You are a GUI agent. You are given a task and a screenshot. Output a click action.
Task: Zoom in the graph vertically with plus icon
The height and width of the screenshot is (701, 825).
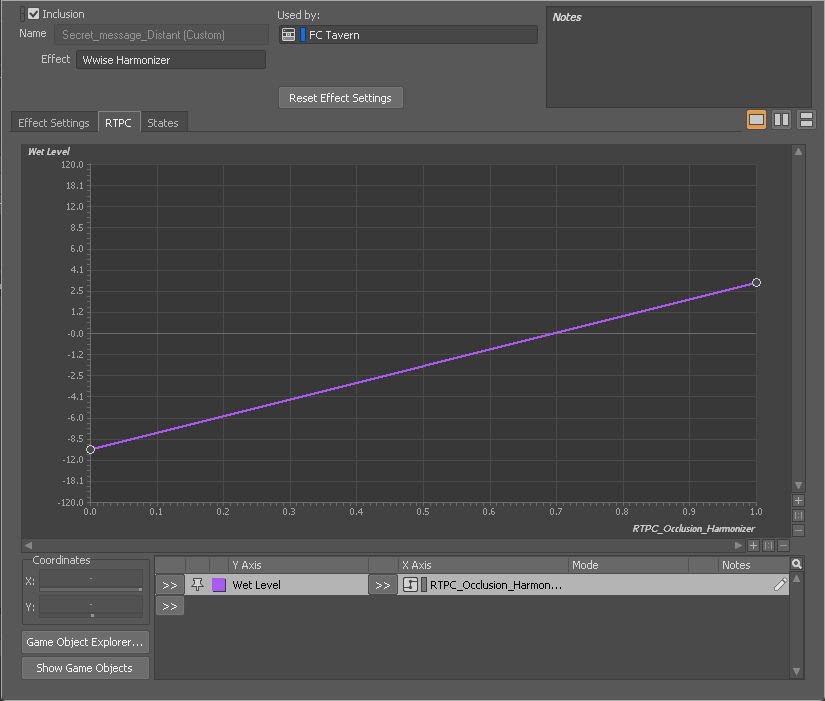[x=798, y=500]
